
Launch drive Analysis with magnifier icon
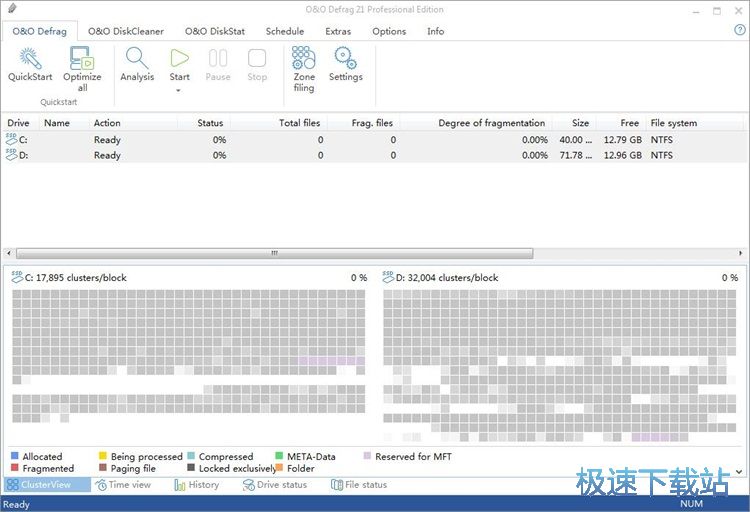click(137, 58)
